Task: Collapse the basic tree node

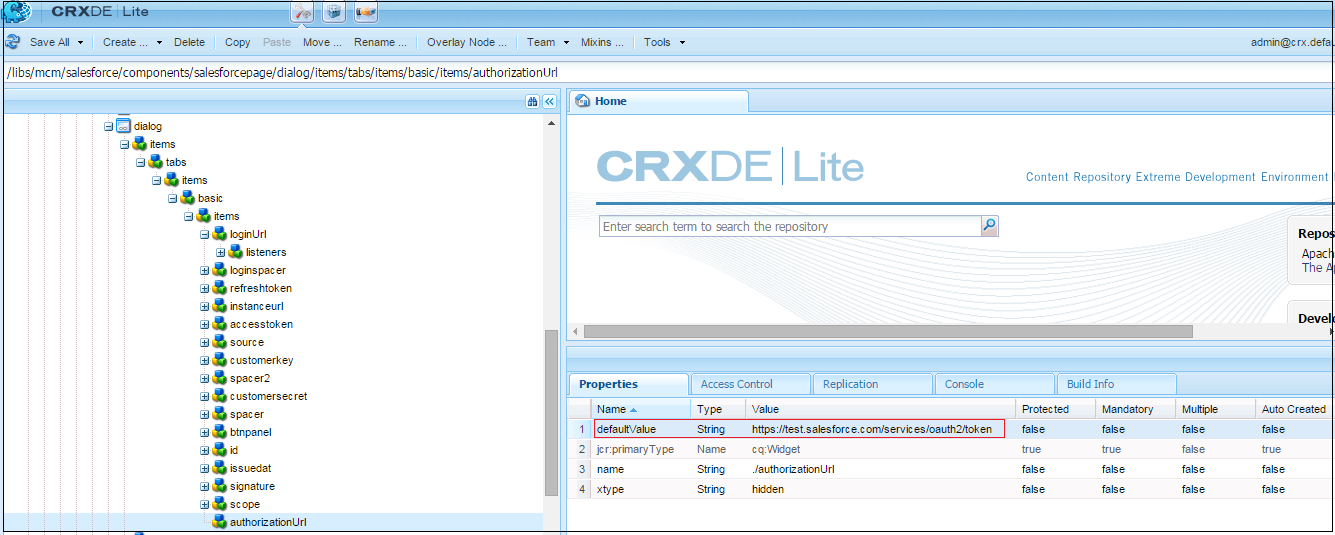Action: pos(173,199)
